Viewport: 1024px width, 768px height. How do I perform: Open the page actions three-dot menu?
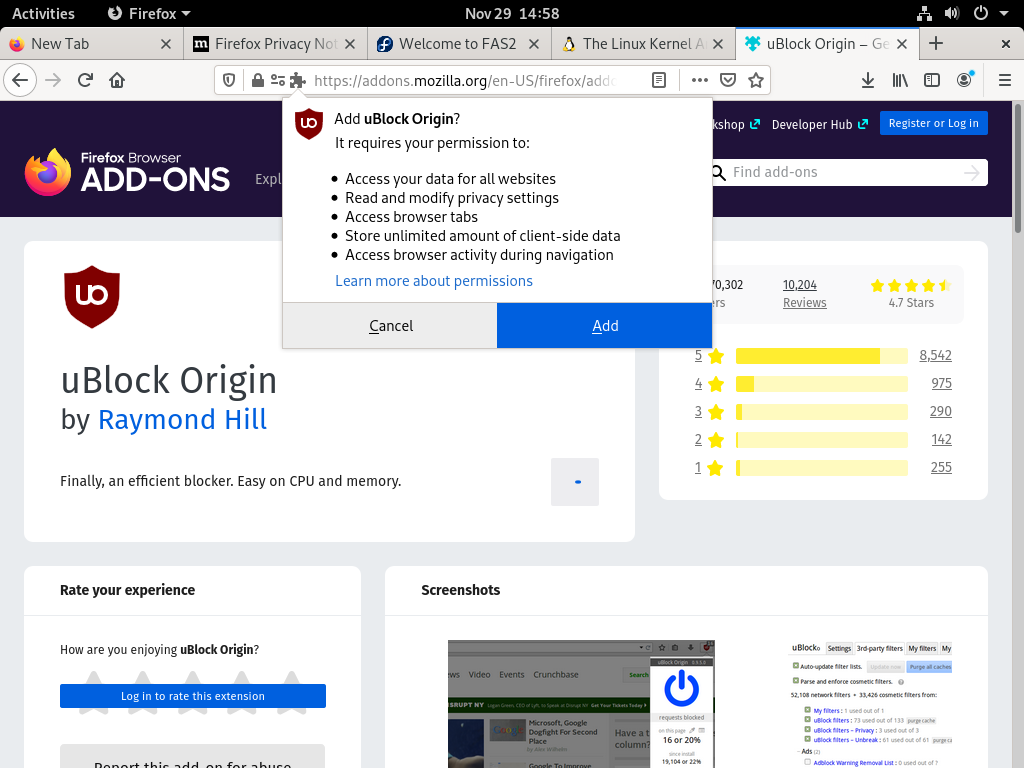click(699, 80)
